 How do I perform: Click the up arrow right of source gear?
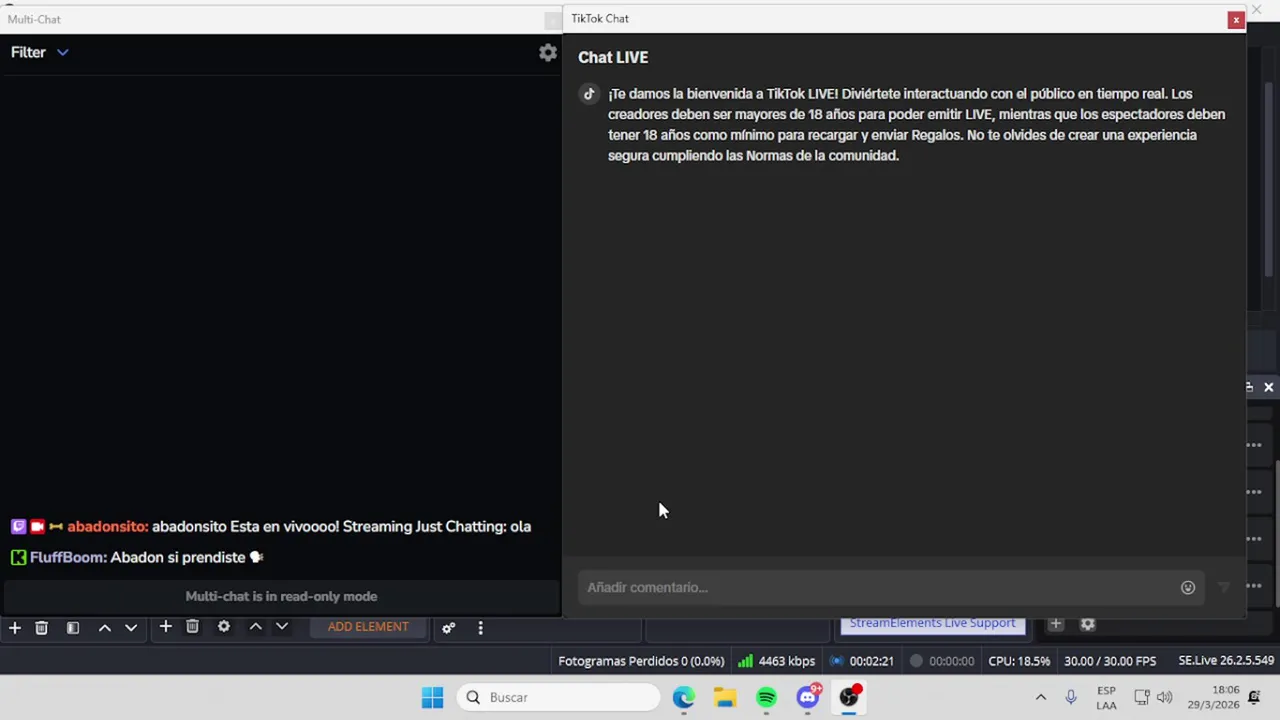click(255, 627)
